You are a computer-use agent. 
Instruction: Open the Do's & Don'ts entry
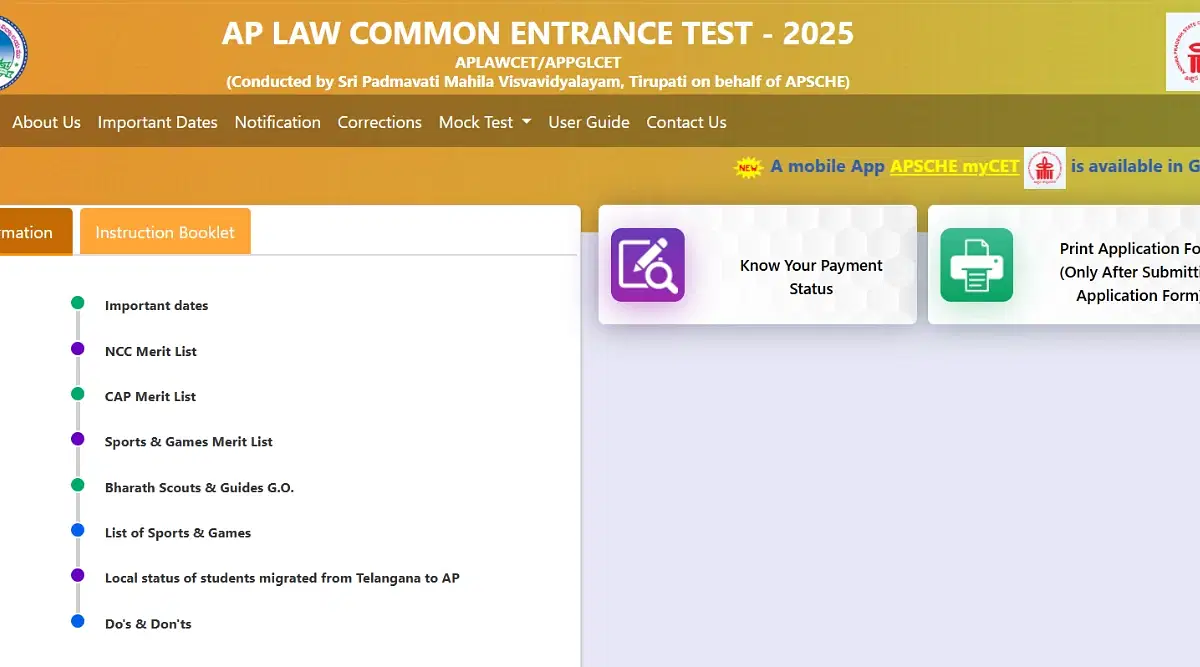point(148,624)
